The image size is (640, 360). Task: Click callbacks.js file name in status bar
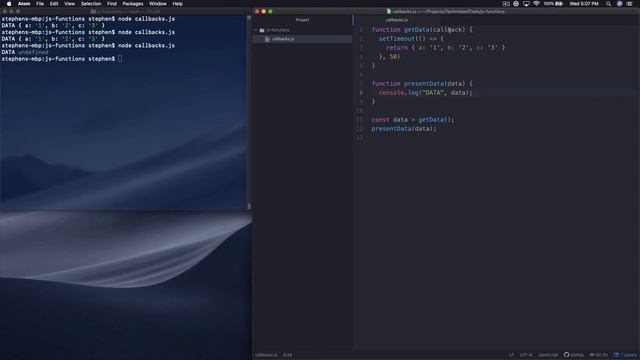pyautogui.click(x=266, y=355)
